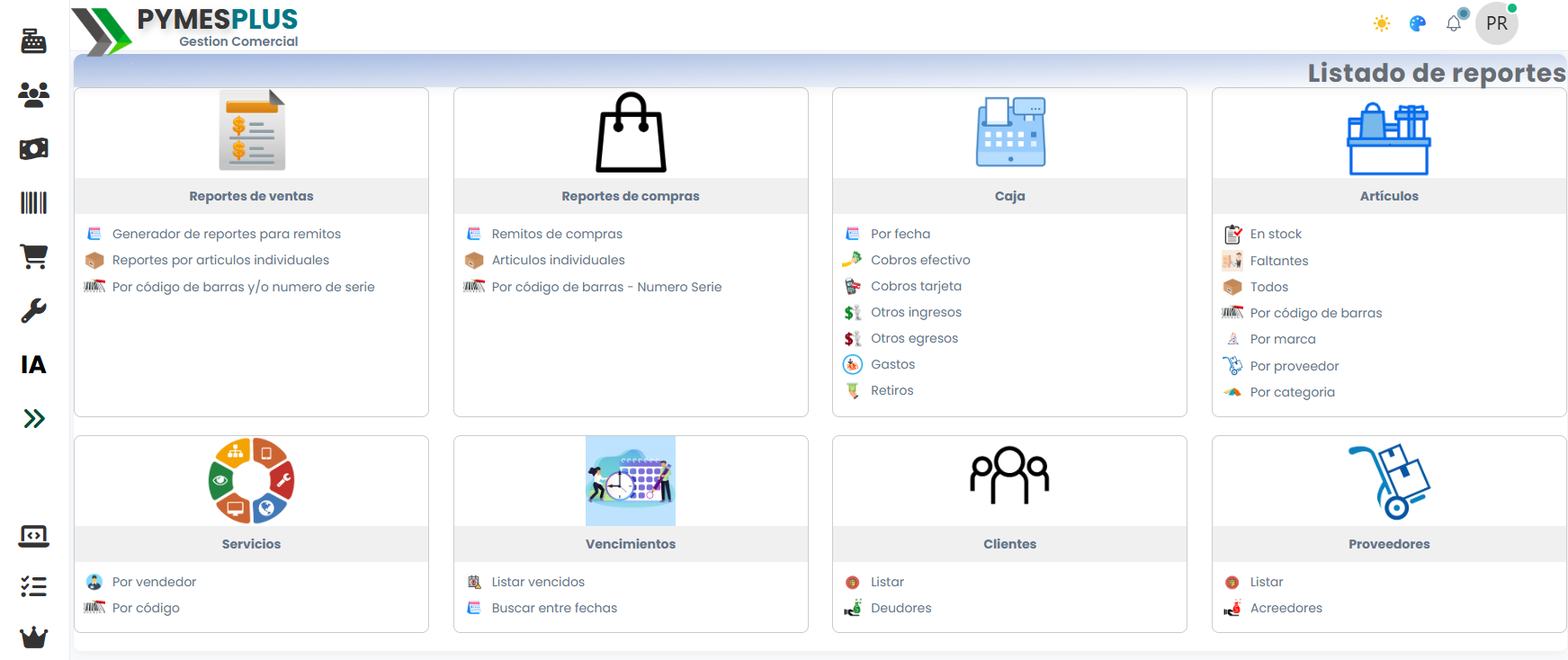This screenshot has height=660, width=1568.
Task: Open Deudores list under Clientes
Action: [900, 608]
